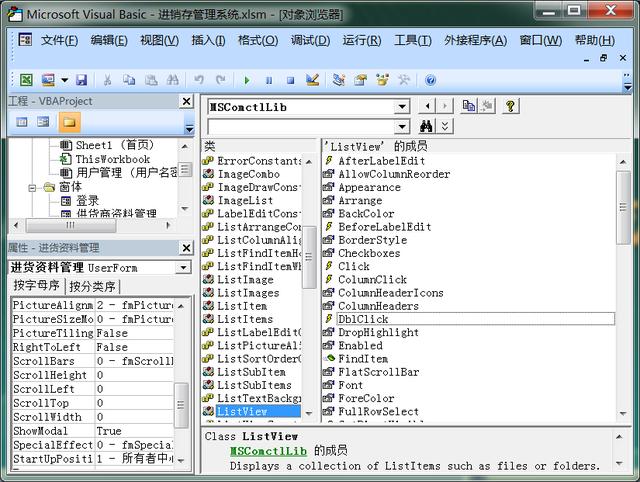This screenshot has width=640, height=482.
Task: Click the Reset stop square icon
Action: tap(290, 80)
